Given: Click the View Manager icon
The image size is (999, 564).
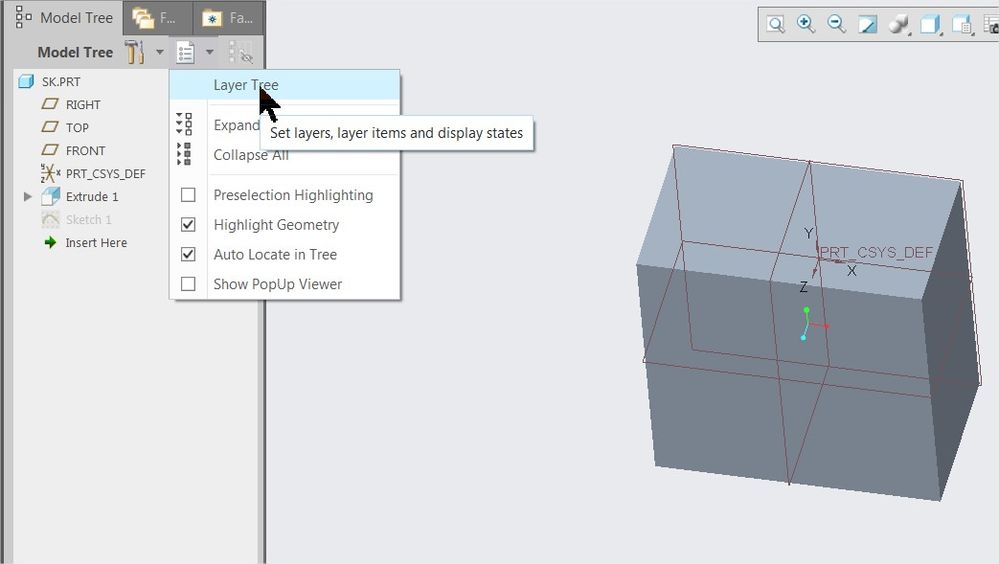Looking at the screenshot, I should pos(991,24).
